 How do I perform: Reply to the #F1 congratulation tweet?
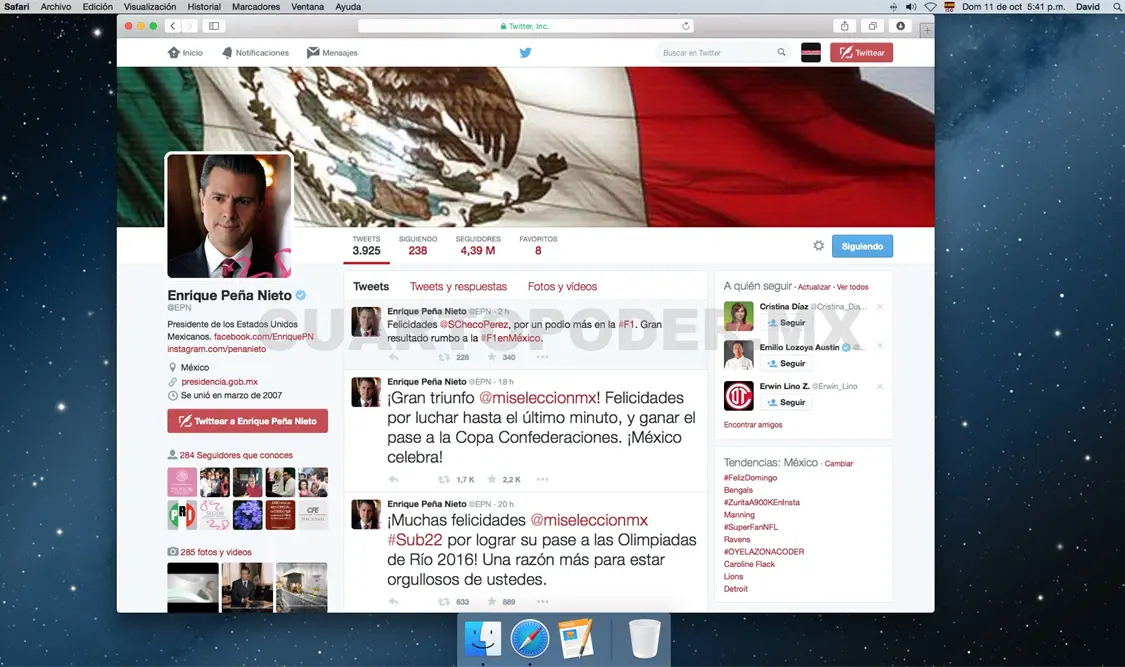pyautogui.click(x=393, y=357)
